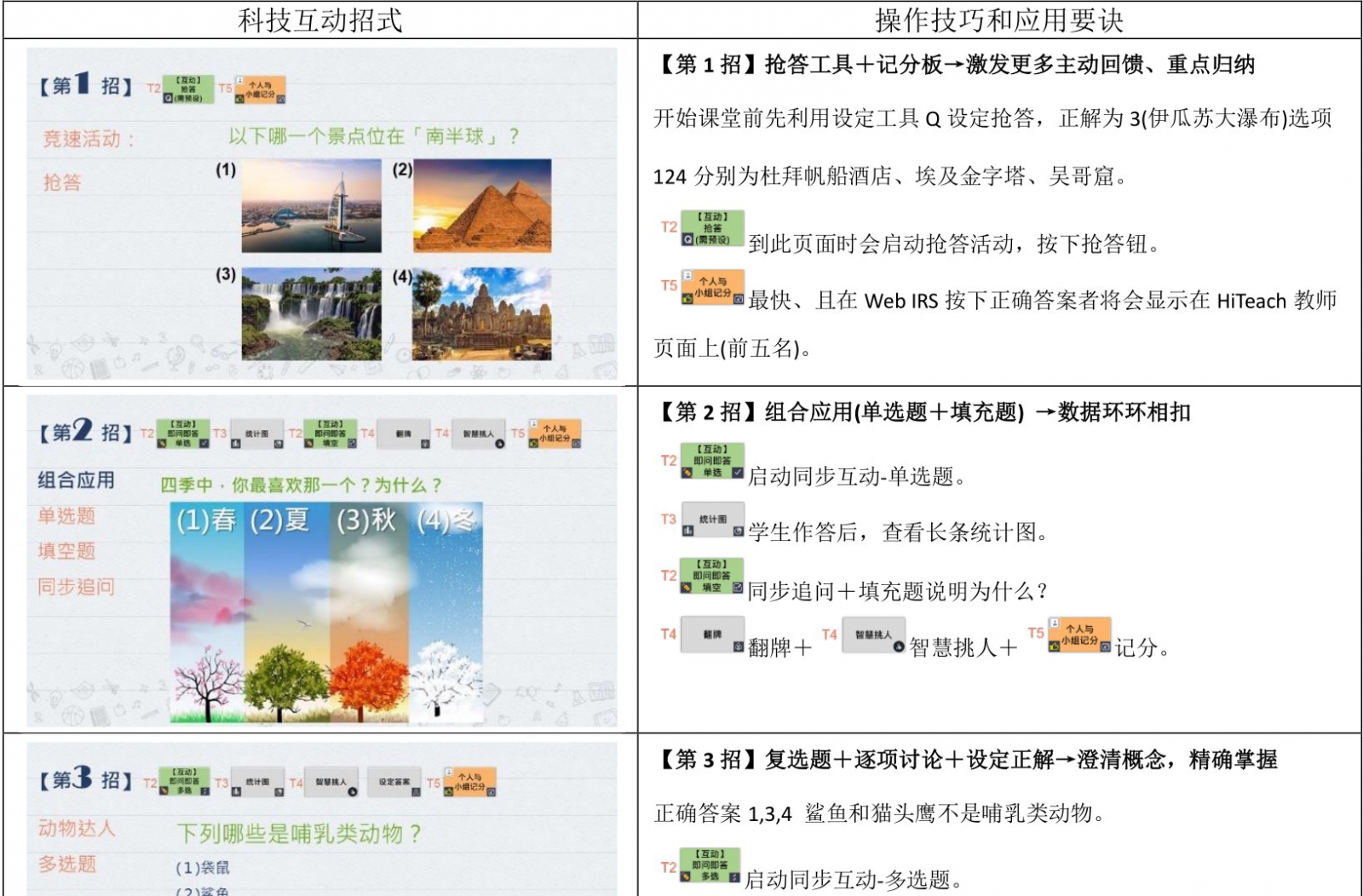Click the 智慧挑人 icon in the 第3招 slide header
Viewport: 1363px width, 896px height.
pyautogui.click(x=331, y=782)
